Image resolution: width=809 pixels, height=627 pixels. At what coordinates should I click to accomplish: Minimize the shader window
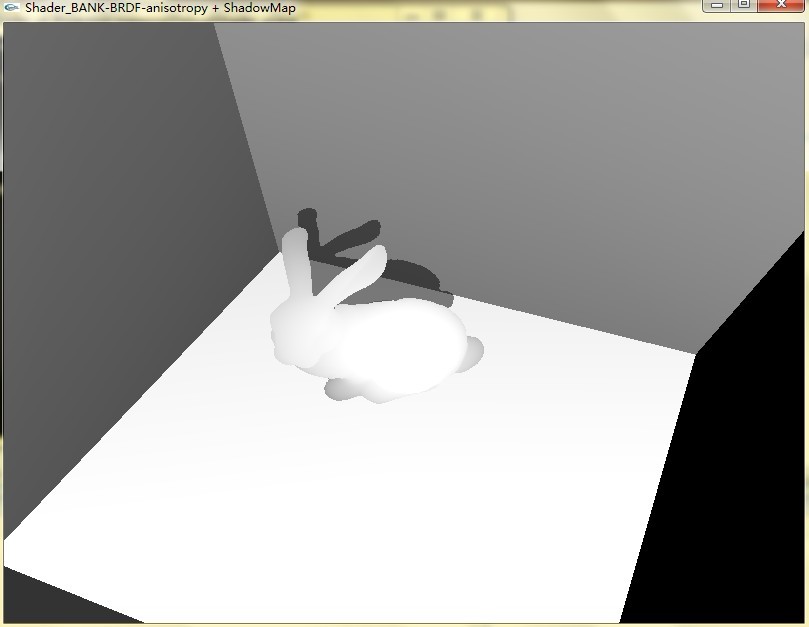click(718, 6)
